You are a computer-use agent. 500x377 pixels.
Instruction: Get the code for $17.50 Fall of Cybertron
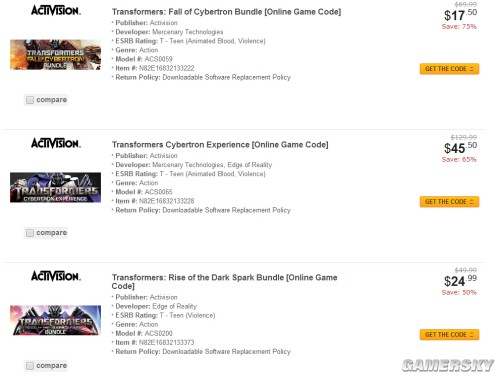[449, 69]
